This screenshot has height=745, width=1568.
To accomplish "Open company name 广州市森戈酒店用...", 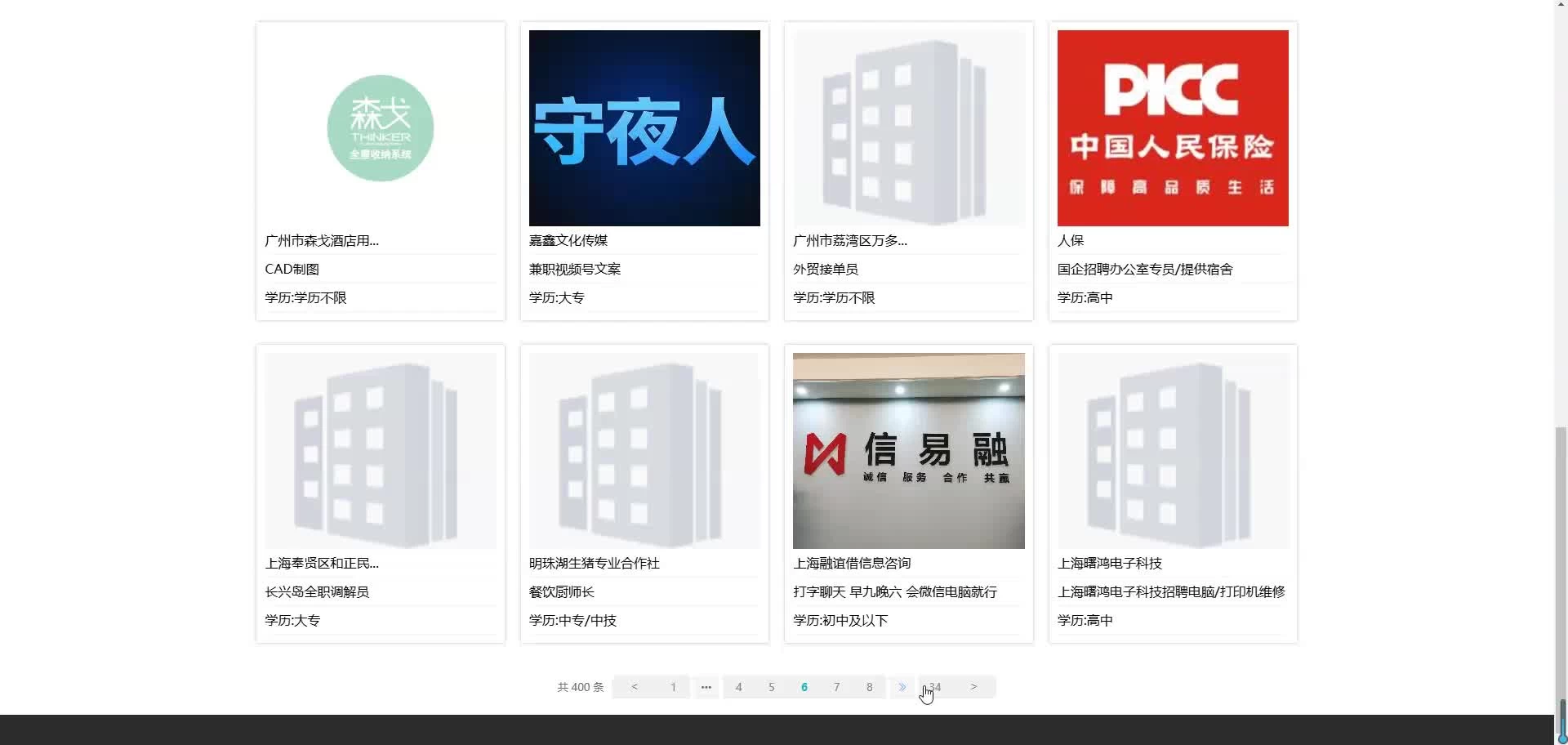I will click(x=322, y=240).
